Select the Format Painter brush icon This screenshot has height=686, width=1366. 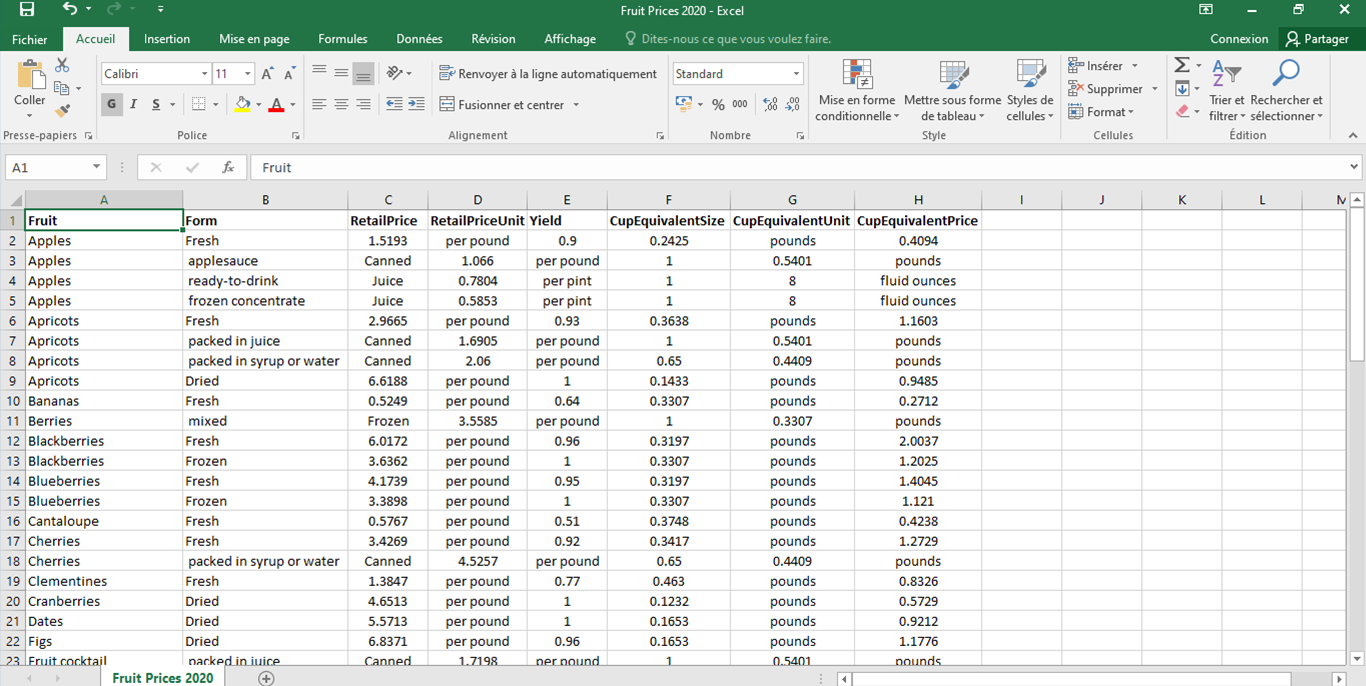click(x=62, y=111)
